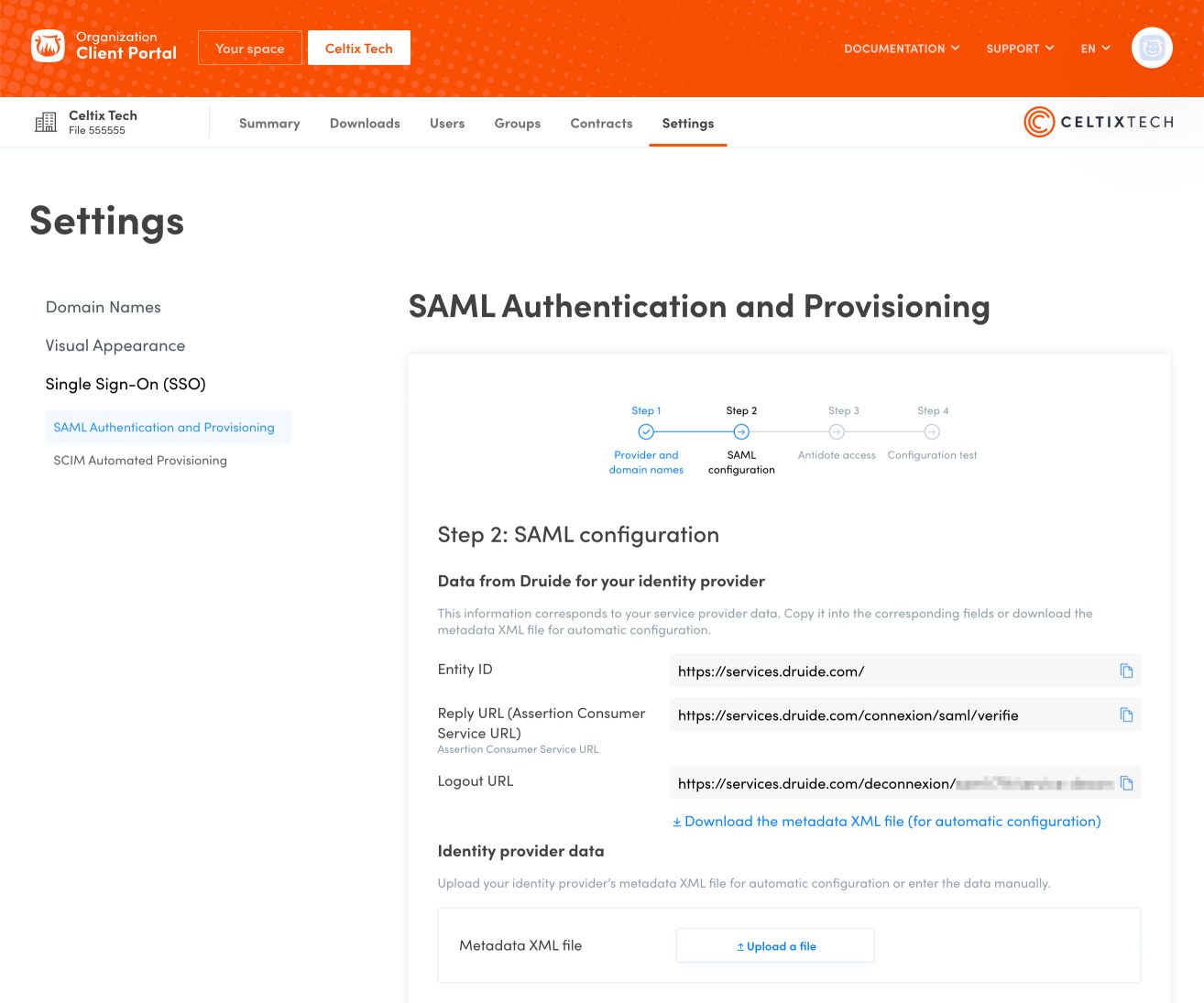
Task: Jump to Step 4 Configuration test
Action: 932,432
